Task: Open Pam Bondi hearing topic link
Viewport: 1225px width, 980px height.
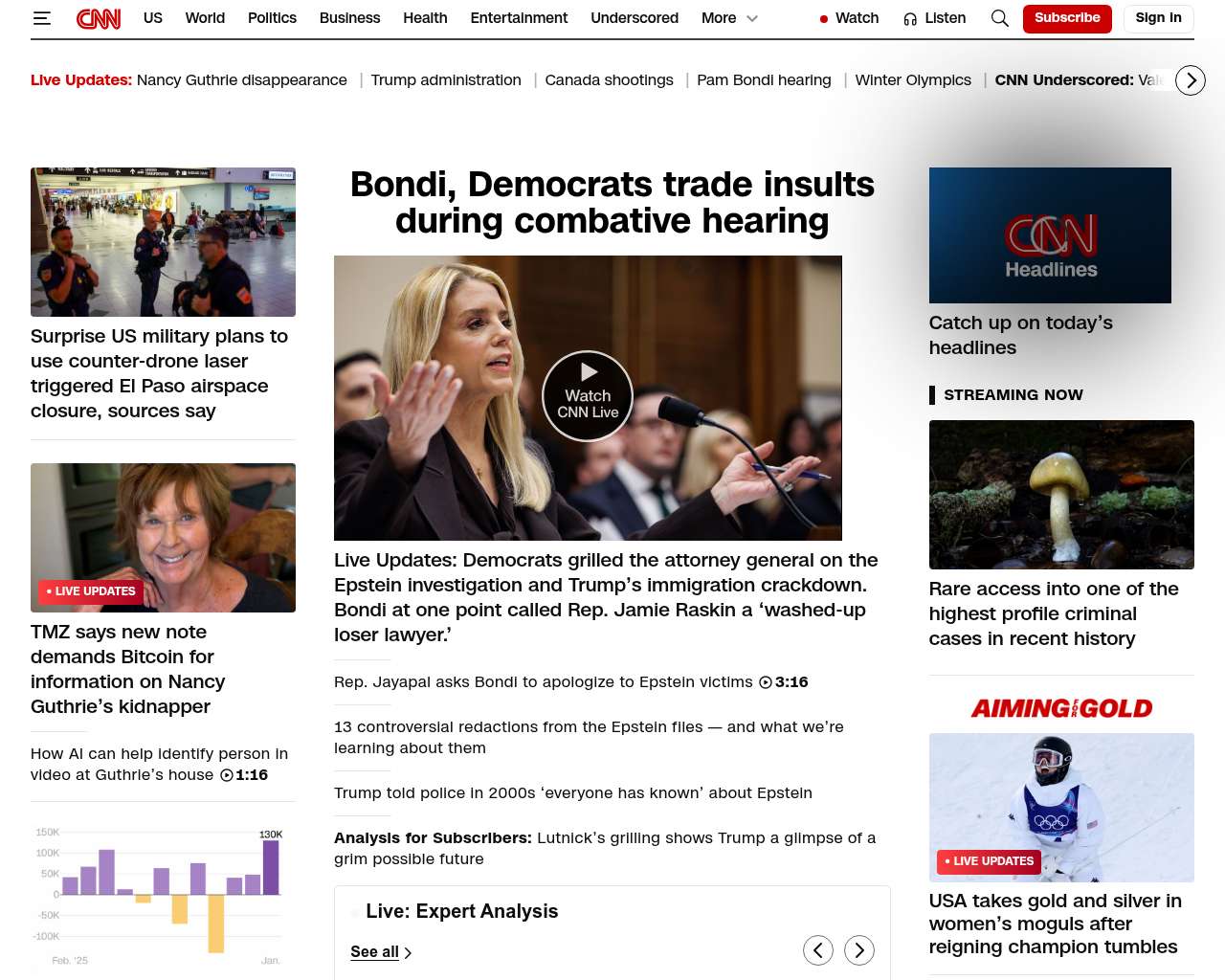Action: point(764,80)
